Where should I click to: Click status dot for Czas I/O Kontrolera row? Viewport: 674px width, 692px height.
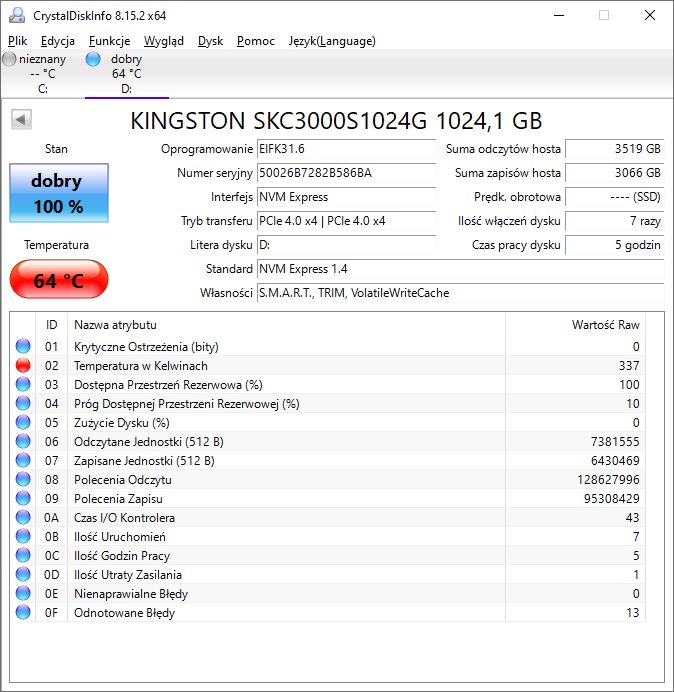point(23,517)
